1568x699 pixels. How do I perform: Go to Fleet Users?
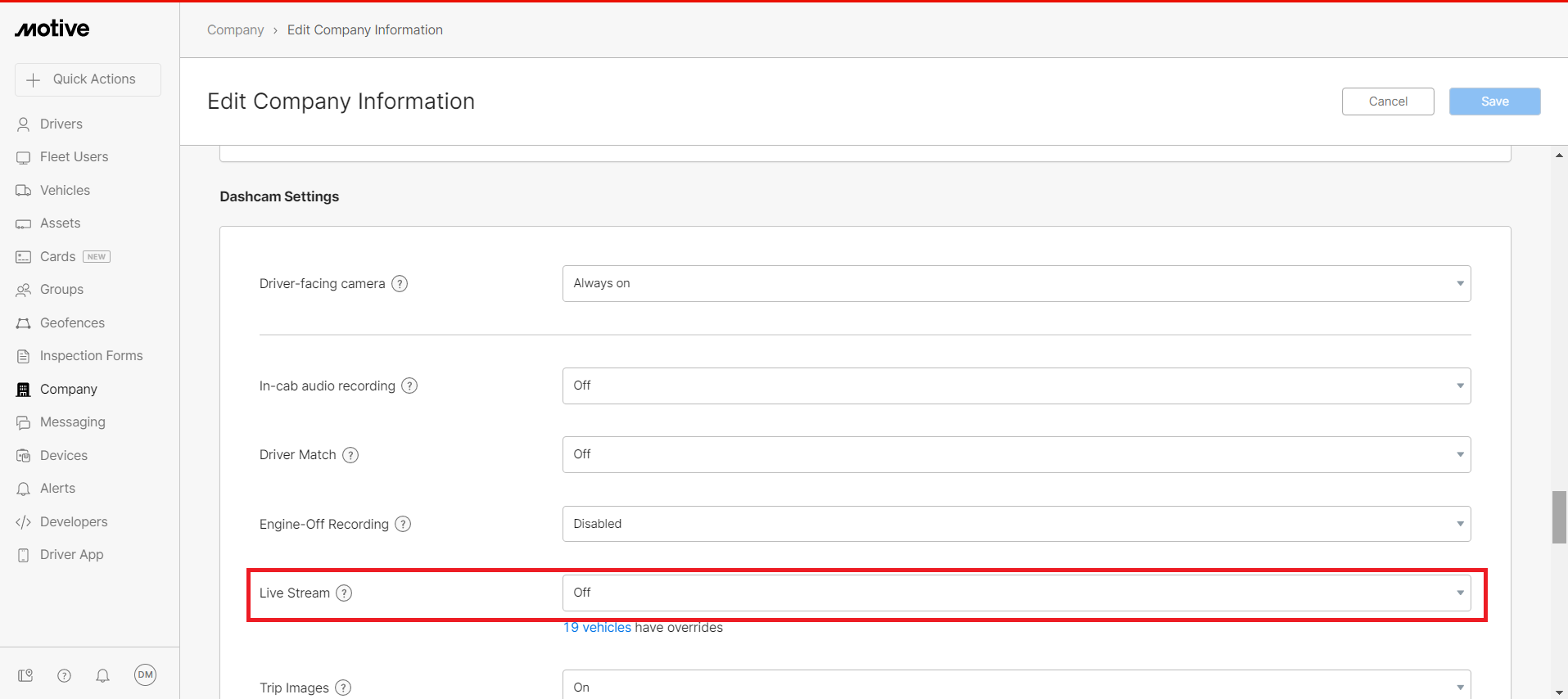point(74,157)
